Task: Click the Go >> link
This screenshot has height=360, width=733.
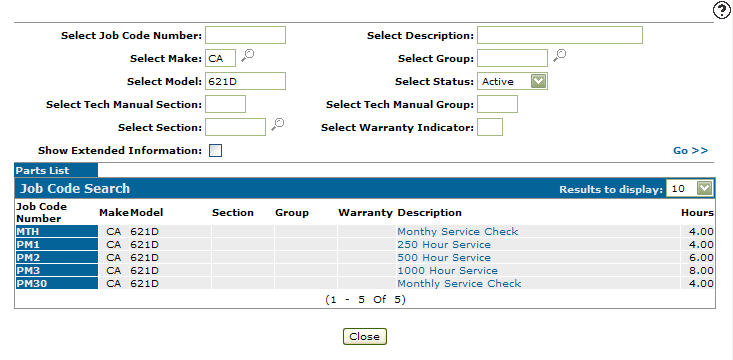Action: click(x=690, y=151)
